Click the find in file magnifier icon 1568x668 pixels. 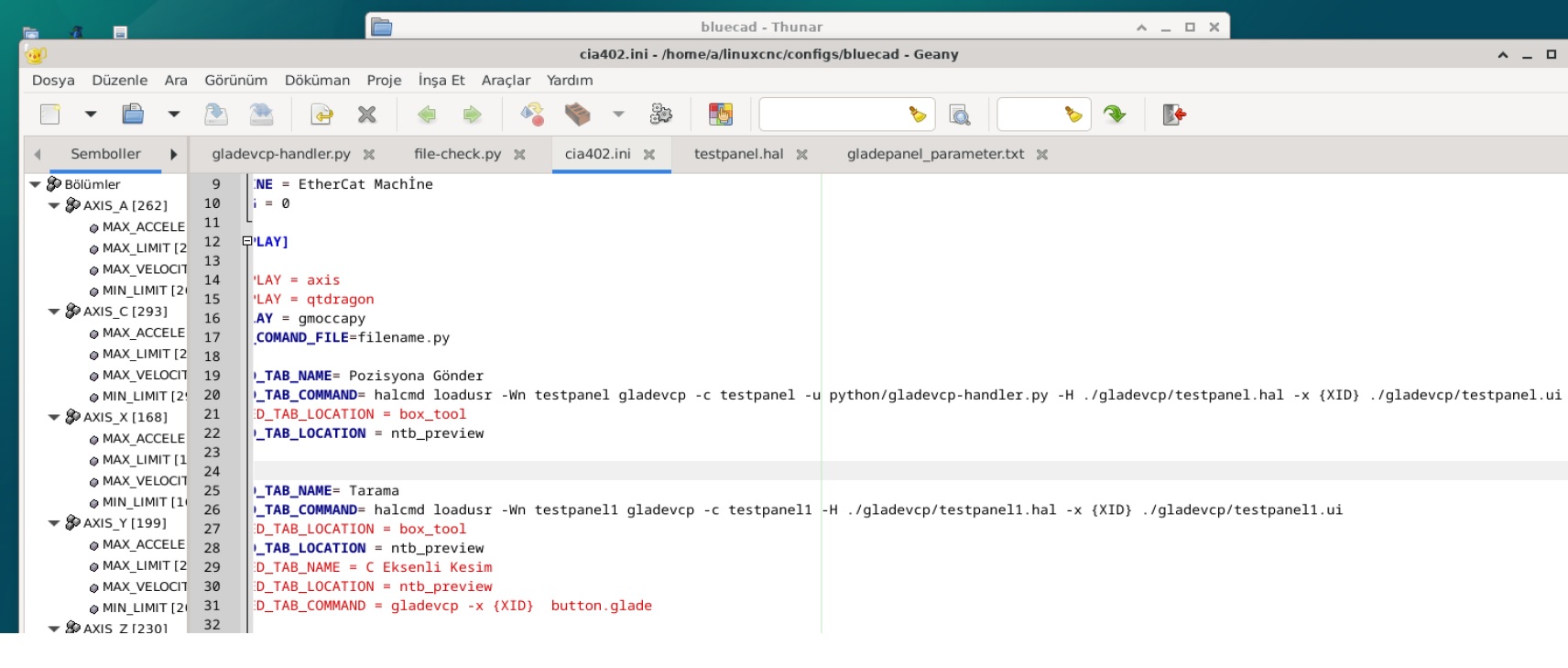point(959,115)
